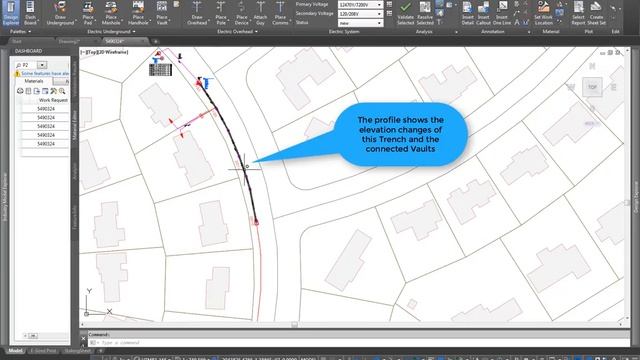Click the first icon in Dashboard materials toolbar

point(20,91)
